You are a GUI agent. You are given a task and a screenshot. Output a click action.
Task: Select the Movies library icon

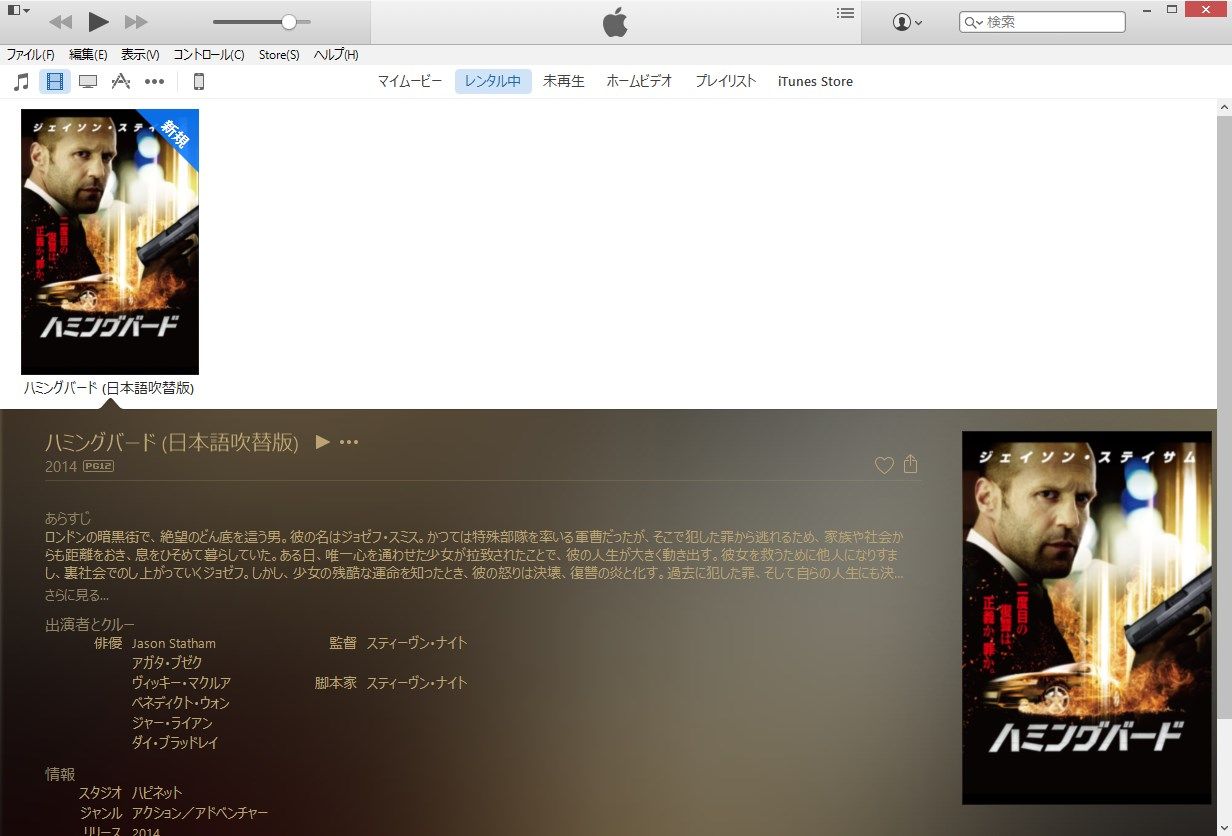55,82
